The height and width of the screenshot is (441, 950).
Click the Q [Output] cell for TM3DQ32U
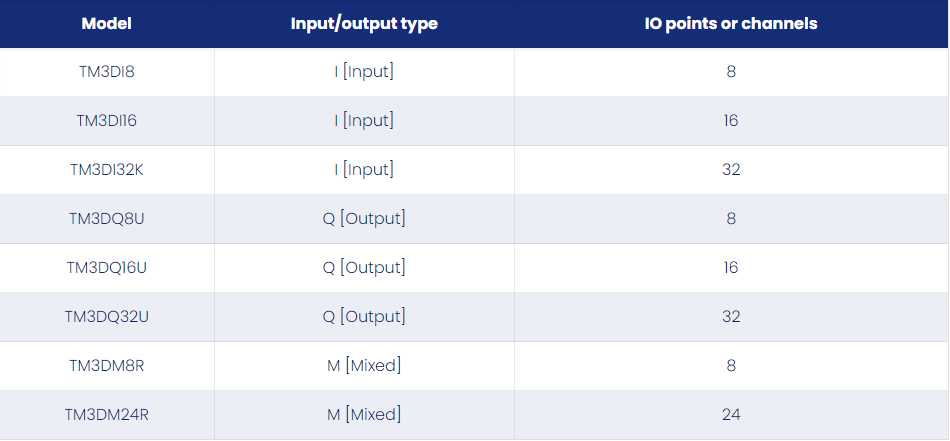pyautogui.click(x=364, y=317)
